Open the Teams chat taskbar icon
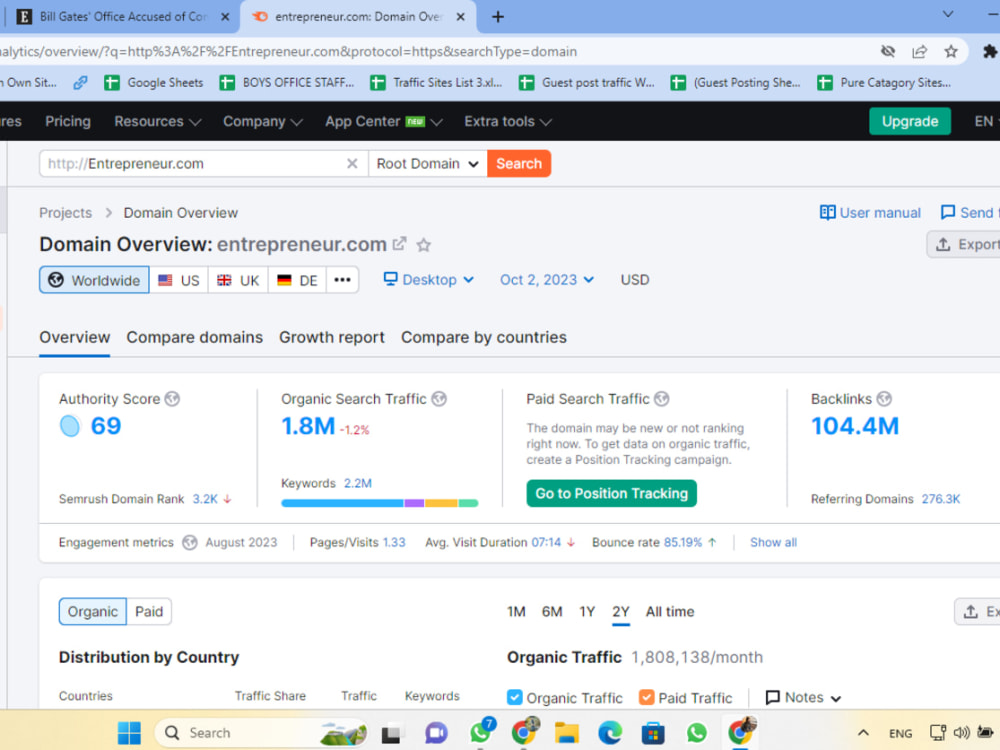 click(x=436, y=733)
